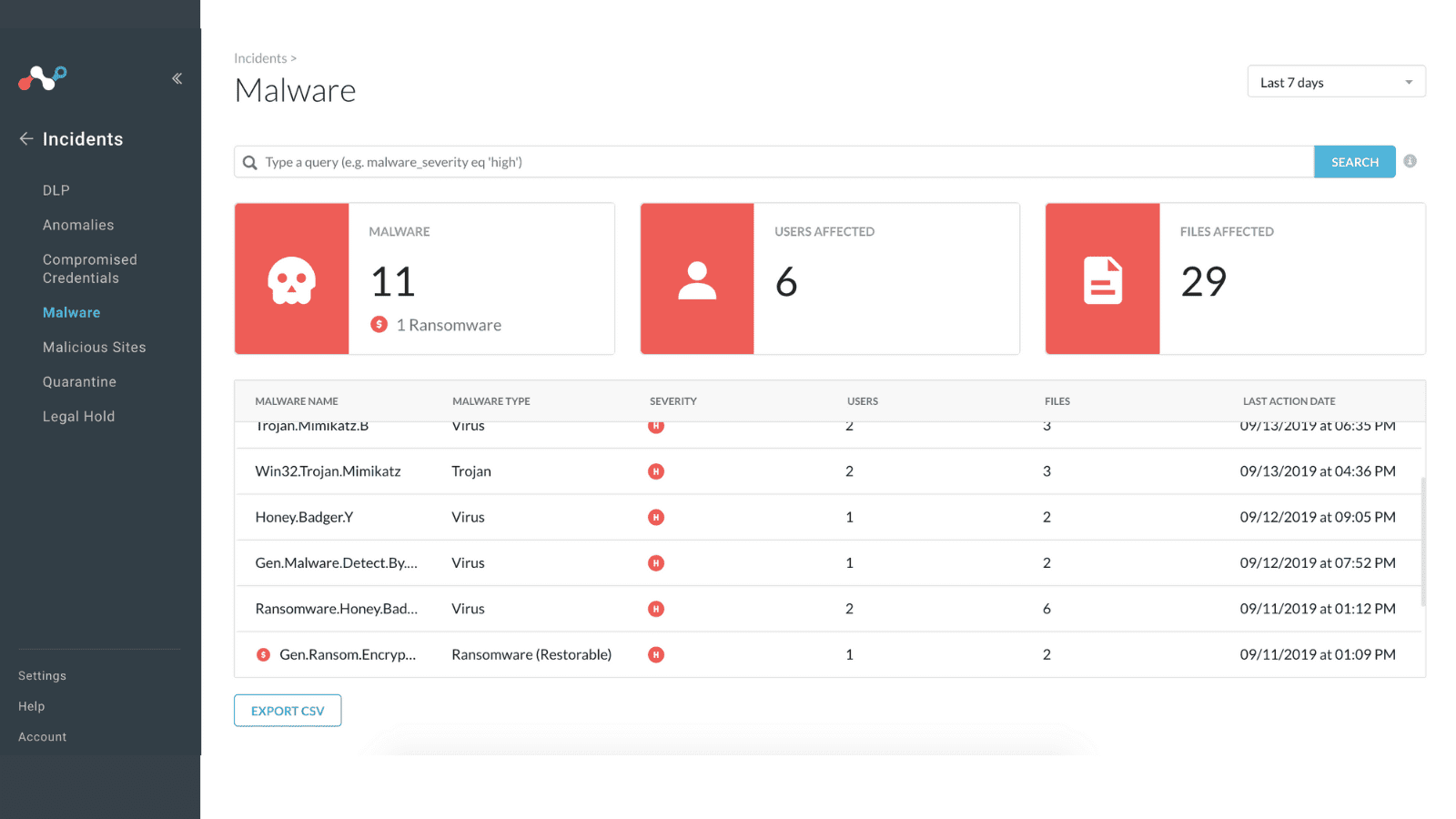Viewport: 1456px width, 819px height.
Task: Click the files affected count 29
Action: point(1203,281)
